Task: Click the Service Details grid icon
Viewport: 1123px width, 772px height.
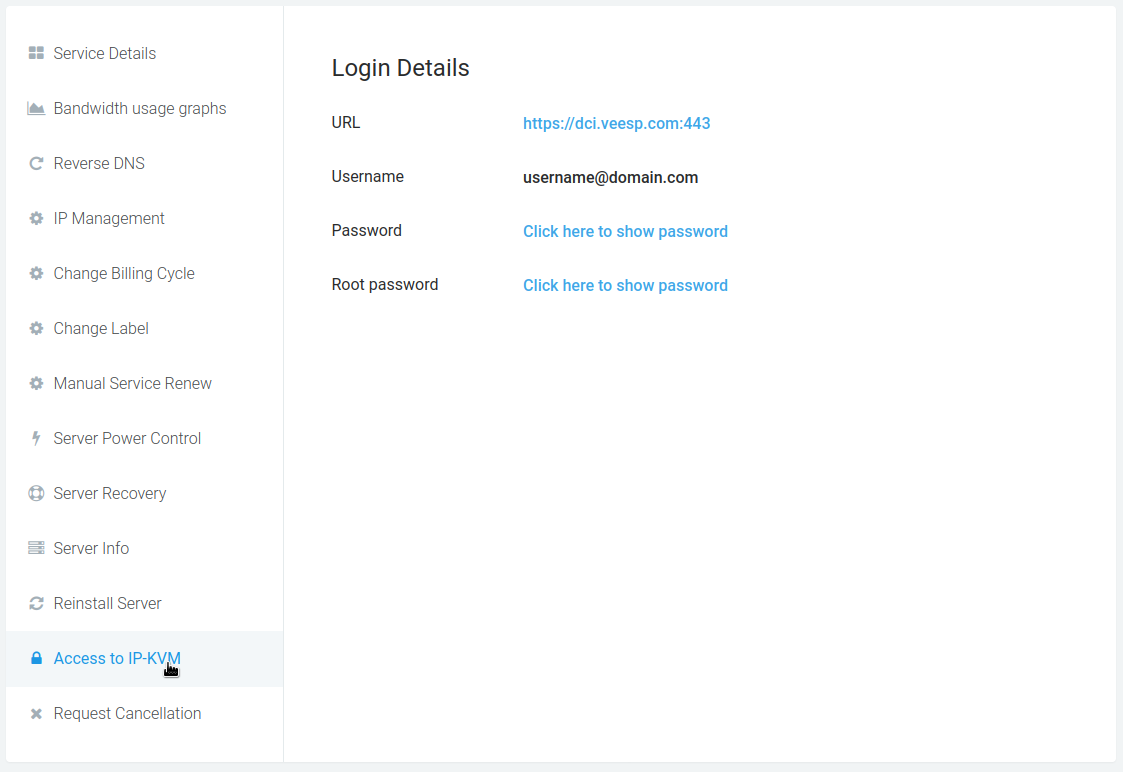Action: pyautogui.click(x=36, y=53)
